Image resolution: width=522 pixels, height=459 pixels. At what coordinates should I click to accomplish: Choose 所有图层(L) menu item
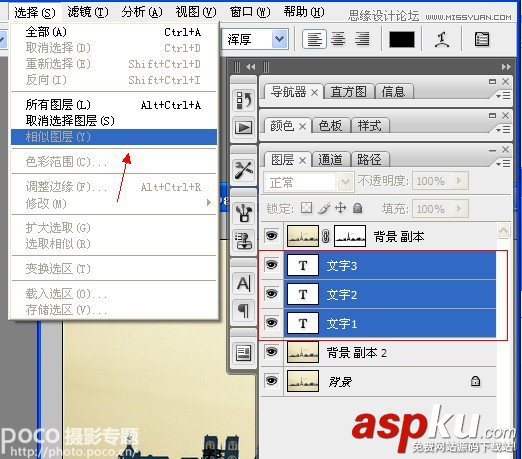click(114, 105)
